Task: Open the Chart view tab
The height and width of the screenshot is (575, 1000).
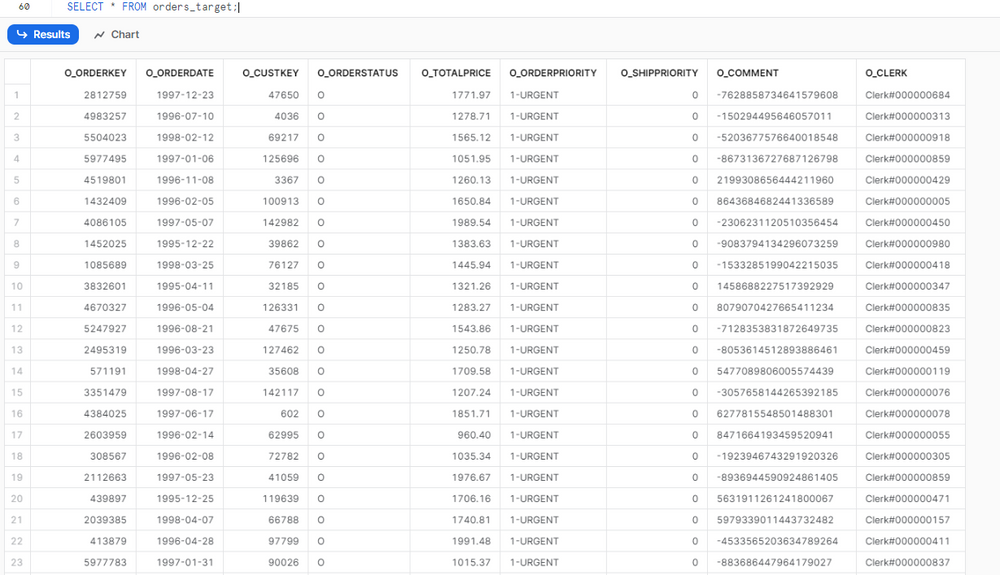Action: pos(116,34)
